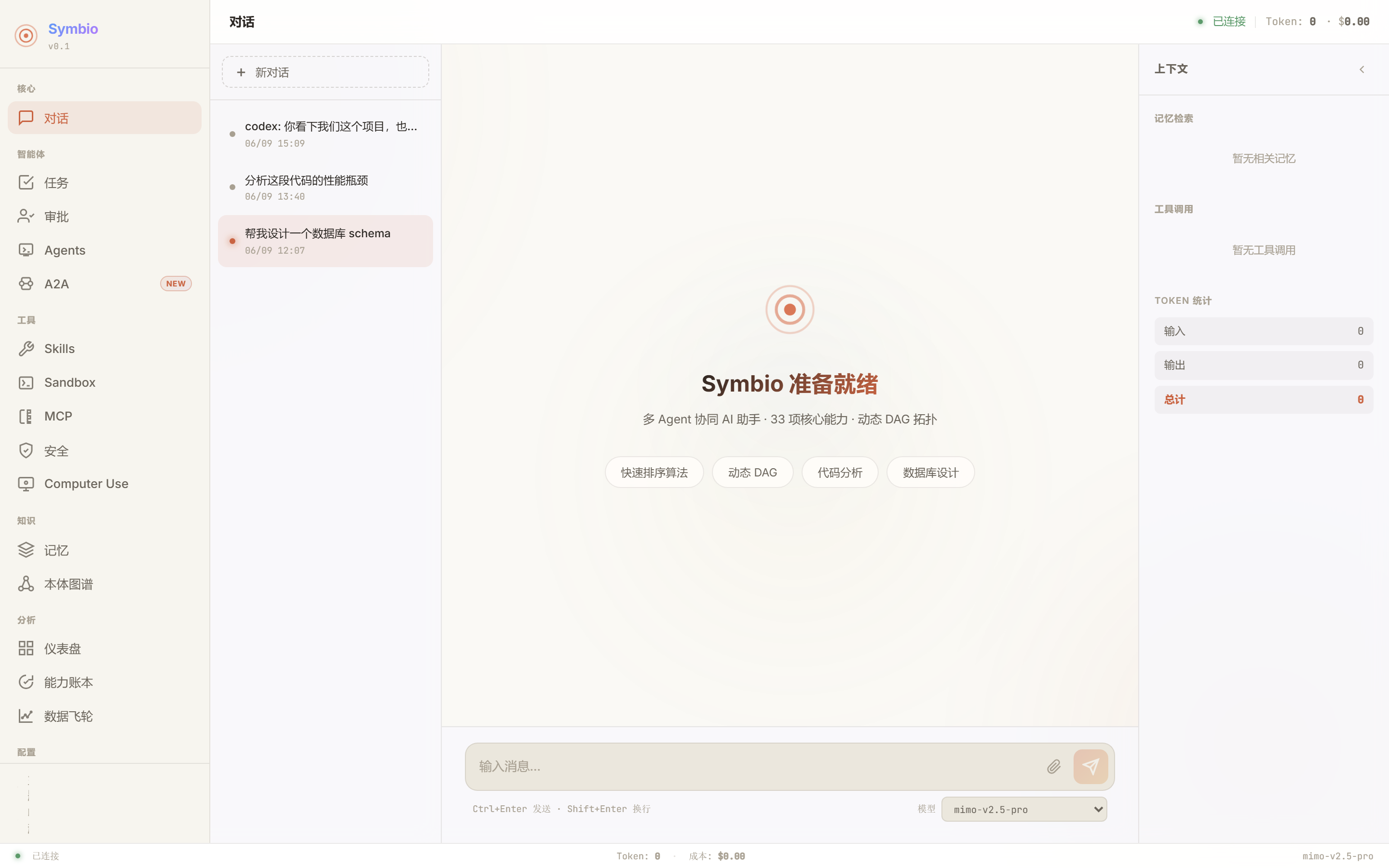The width and height of the screenshot is (1389, 868).
Task: Select the 能力账本 menu item
Action: 105,682
